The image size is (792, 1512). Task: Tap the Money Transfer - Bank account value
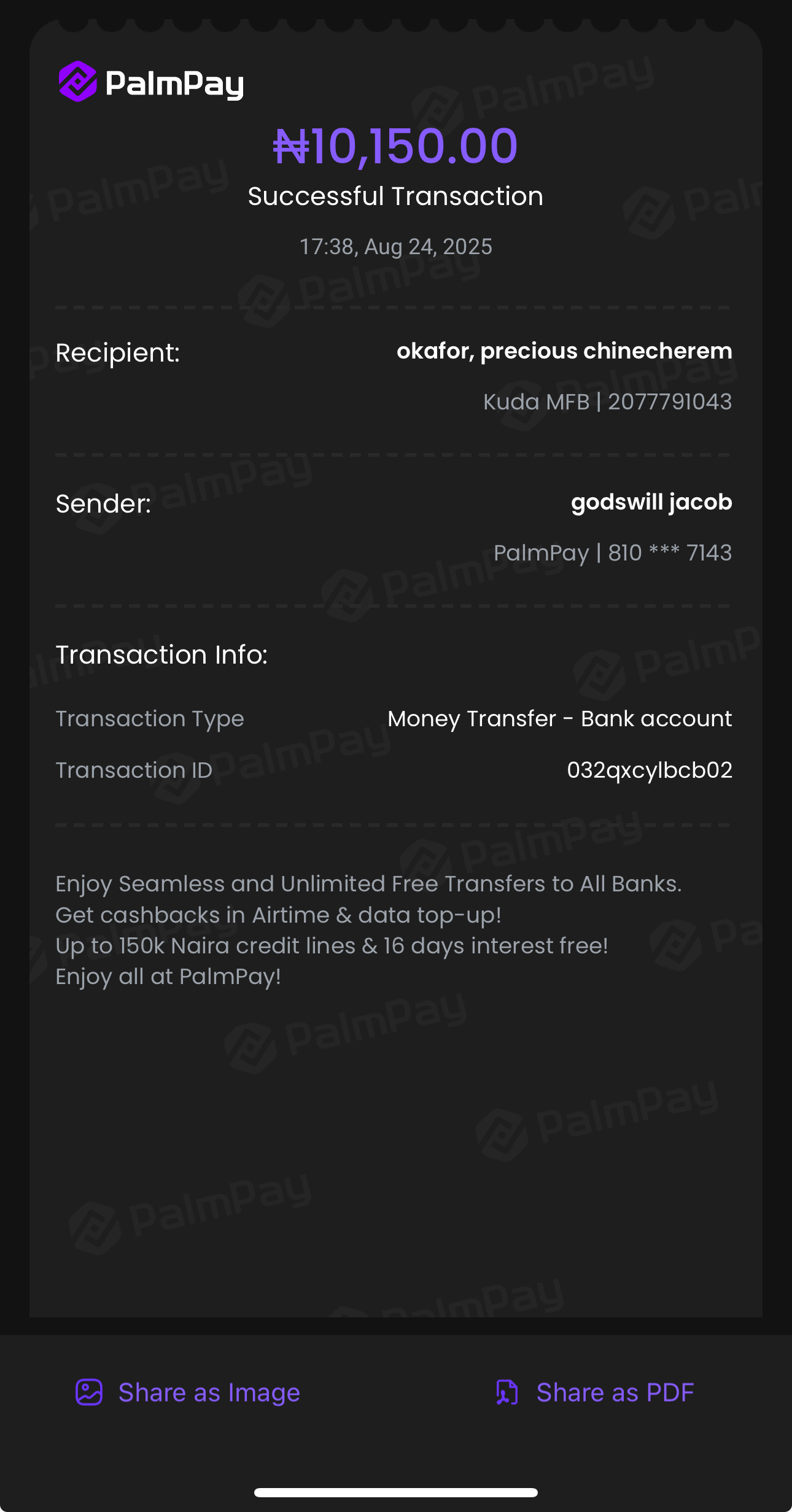click(560, 719)
